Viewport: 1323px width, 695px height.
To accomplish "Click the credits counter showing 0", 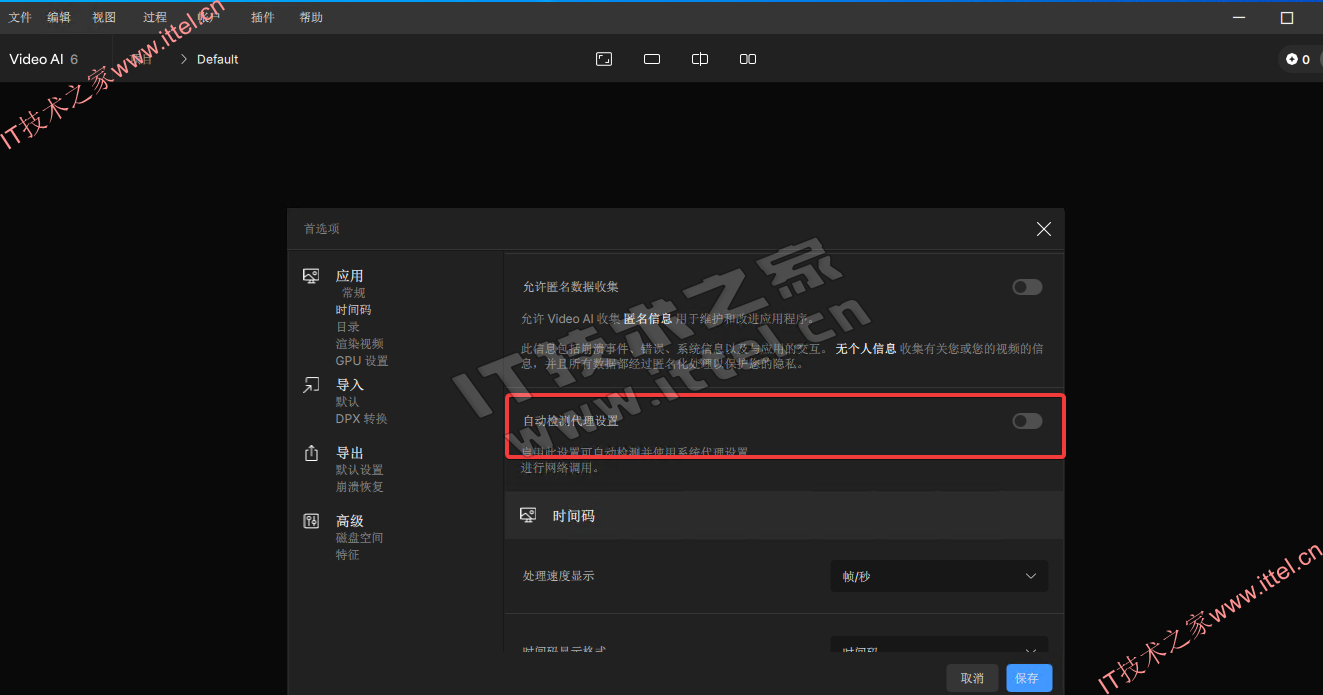I will (x=1298, y=60).
